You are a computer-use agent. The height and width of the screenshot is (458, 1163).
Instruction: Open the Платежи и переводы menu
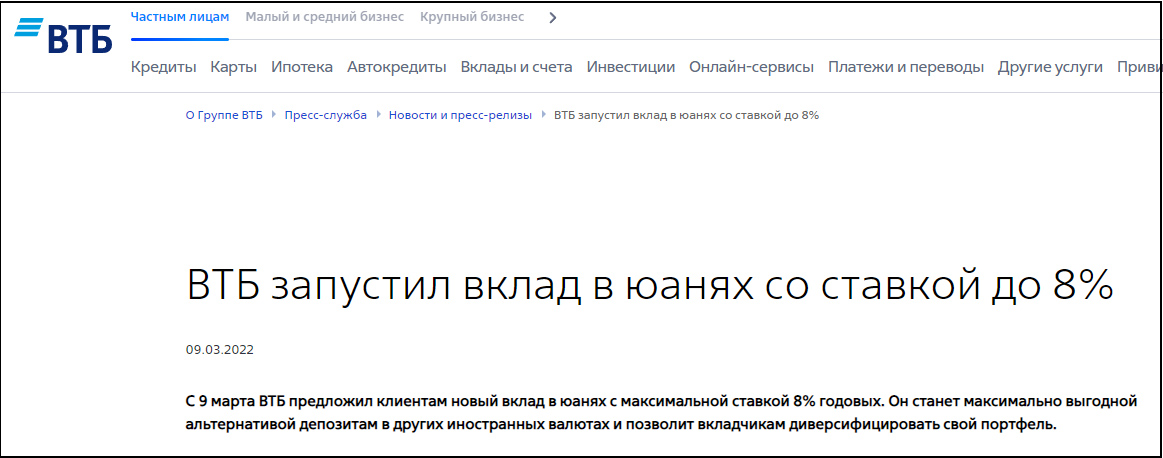coord(906,68)
